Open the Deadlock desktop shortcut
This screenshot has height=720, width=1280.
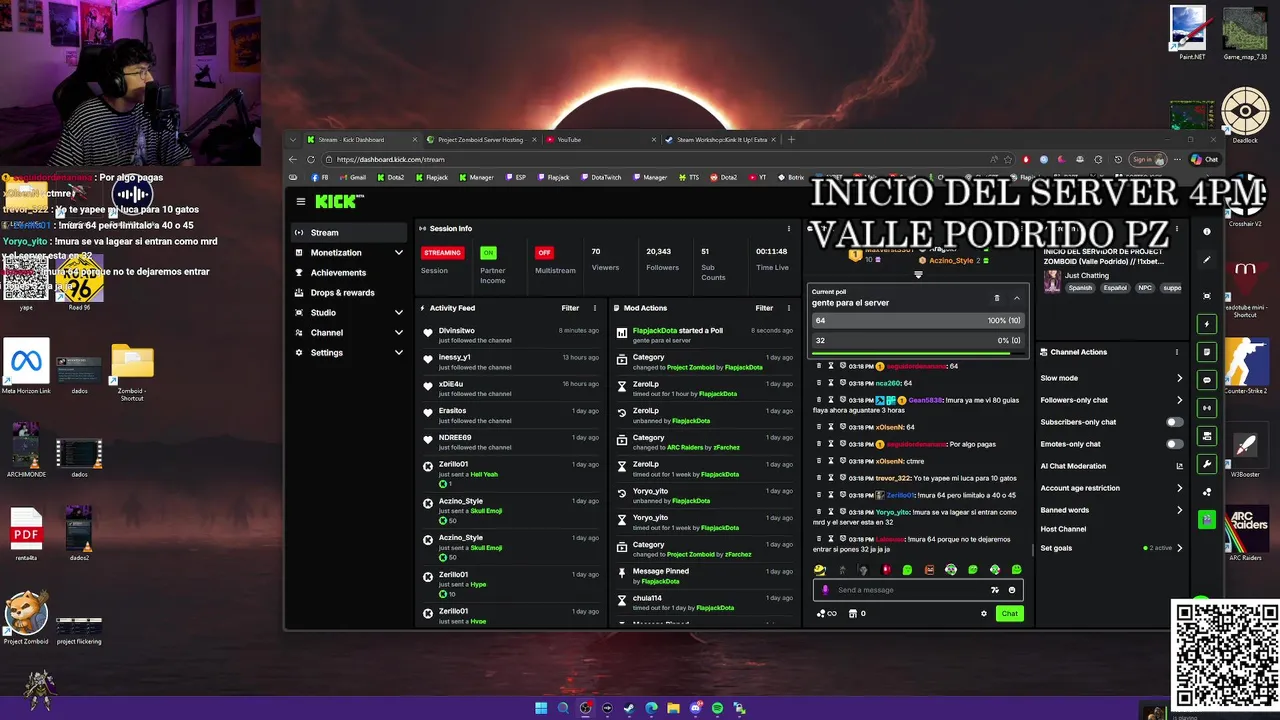tap(1245, 116)
